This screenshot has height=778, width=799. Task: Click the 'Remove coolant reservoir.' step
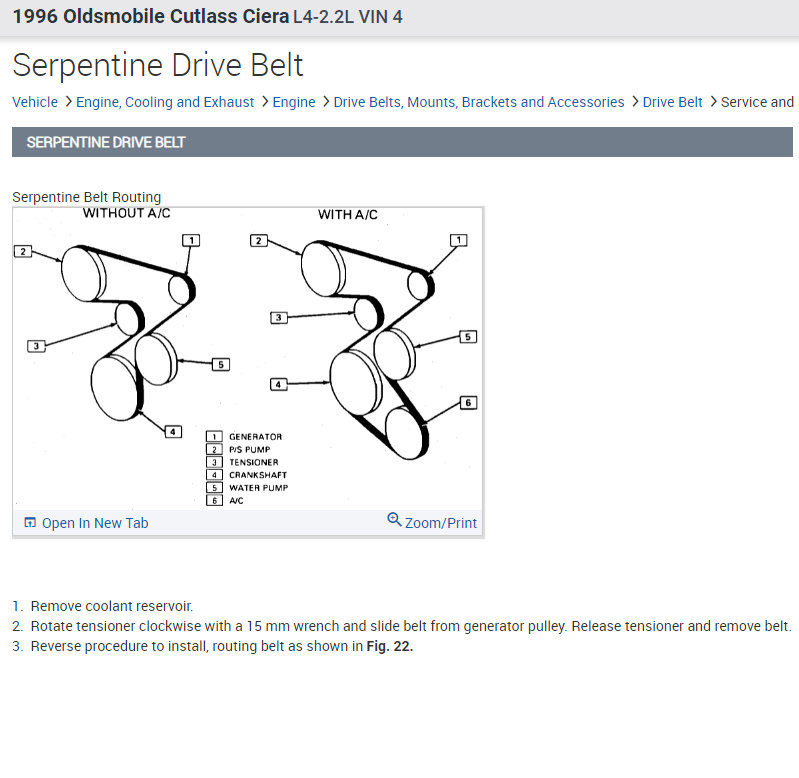click(112, 606)
